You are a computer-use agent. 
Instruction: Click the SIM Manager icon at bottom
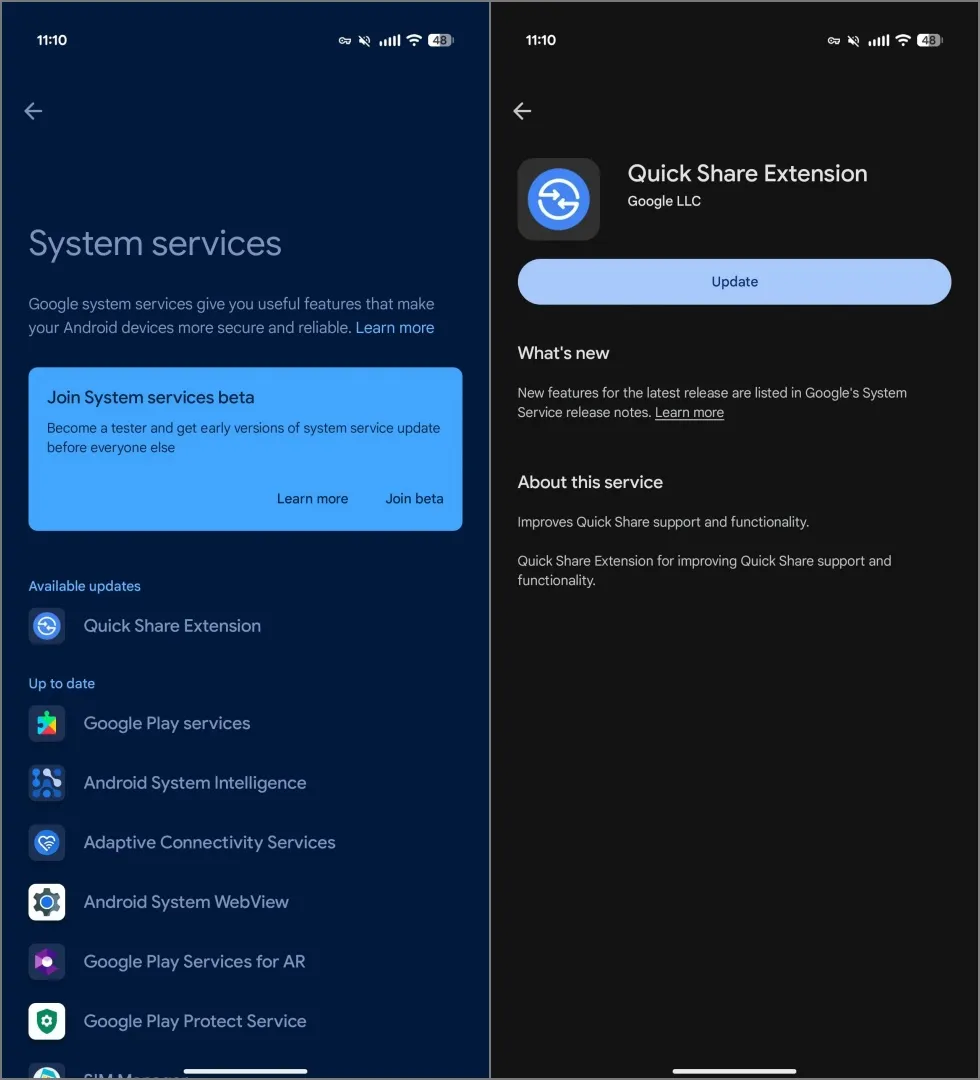coord(46,1072)
